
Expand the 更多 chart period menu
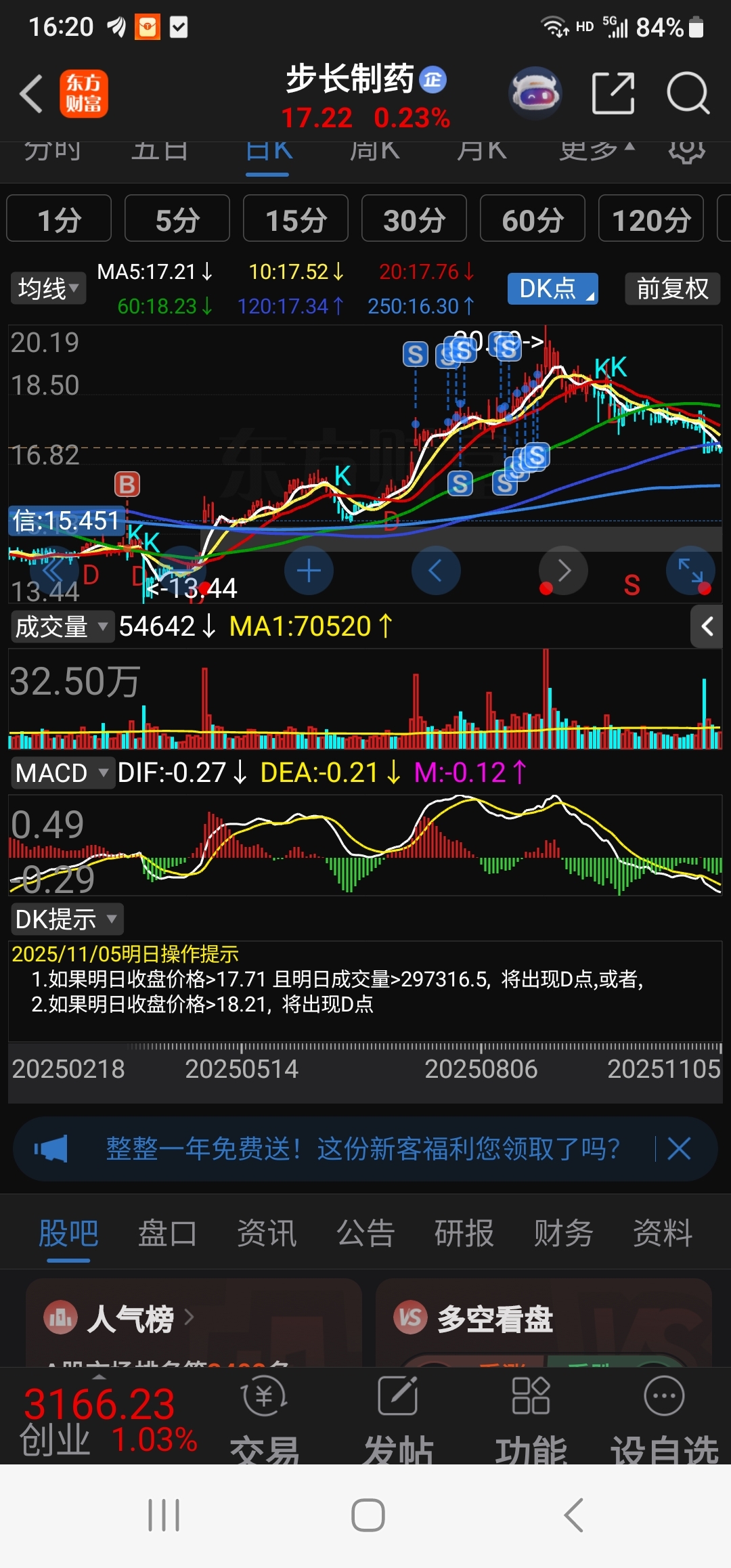coord(596,150)
